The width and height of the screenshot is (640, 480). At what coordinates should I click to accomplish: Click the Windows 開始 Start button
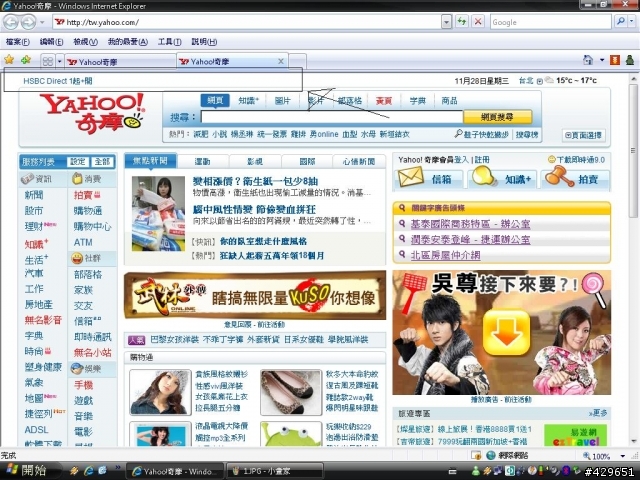coord(27,470)
